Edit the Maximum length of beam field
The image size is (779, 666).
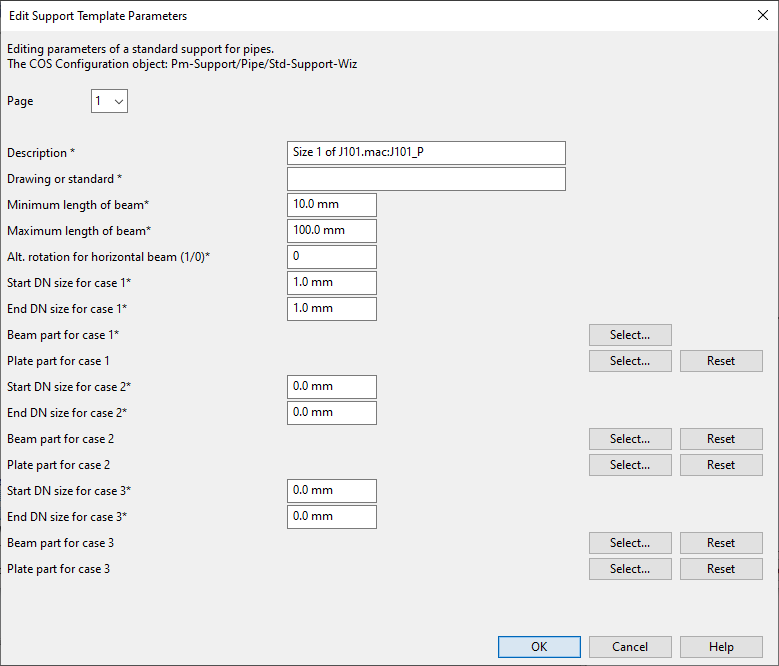[x=331, y=231]
